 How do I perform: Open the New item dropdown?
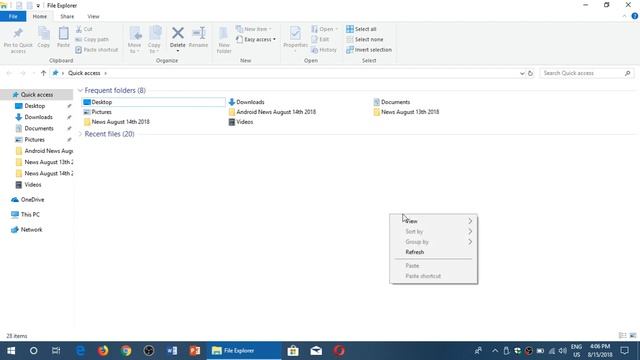(x=253, y=29)
